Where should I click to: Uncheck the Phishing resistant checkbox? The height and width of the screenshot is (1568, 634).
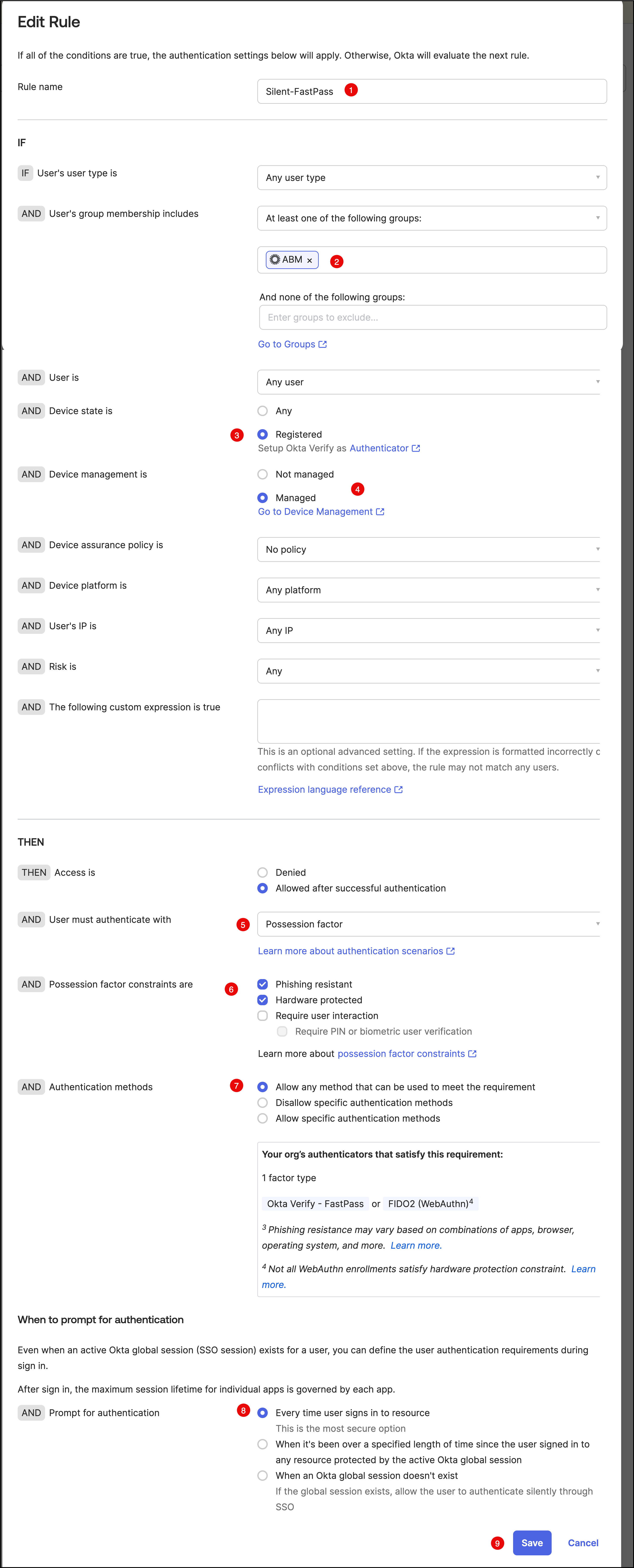[x=263, y=984]
